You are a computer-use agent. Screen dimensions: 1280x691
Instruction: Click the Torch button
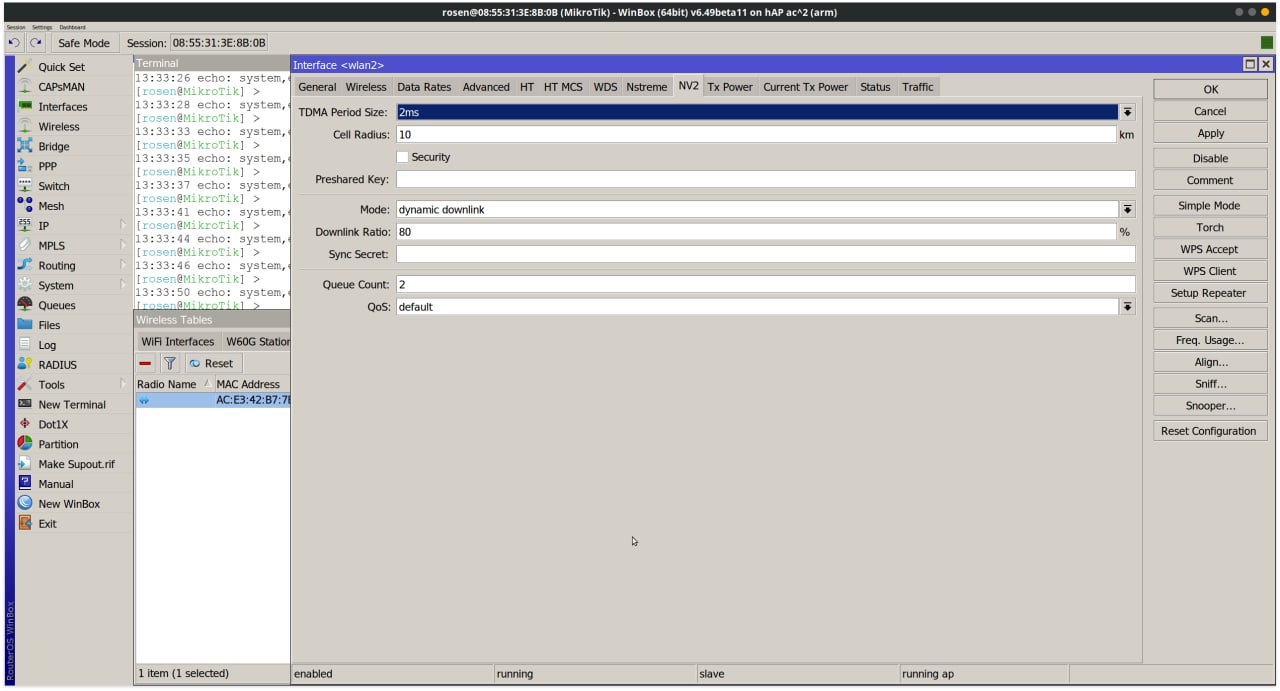pos(1210,227)
